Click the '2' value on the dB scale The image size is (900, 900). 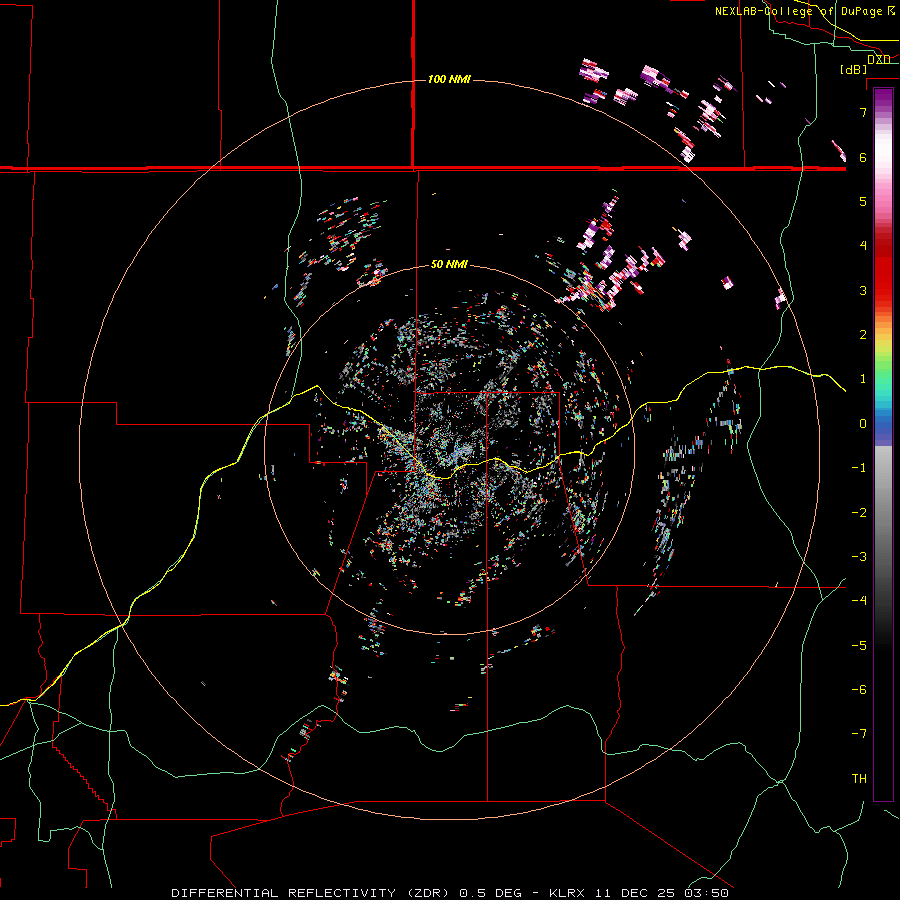(863, 335)
